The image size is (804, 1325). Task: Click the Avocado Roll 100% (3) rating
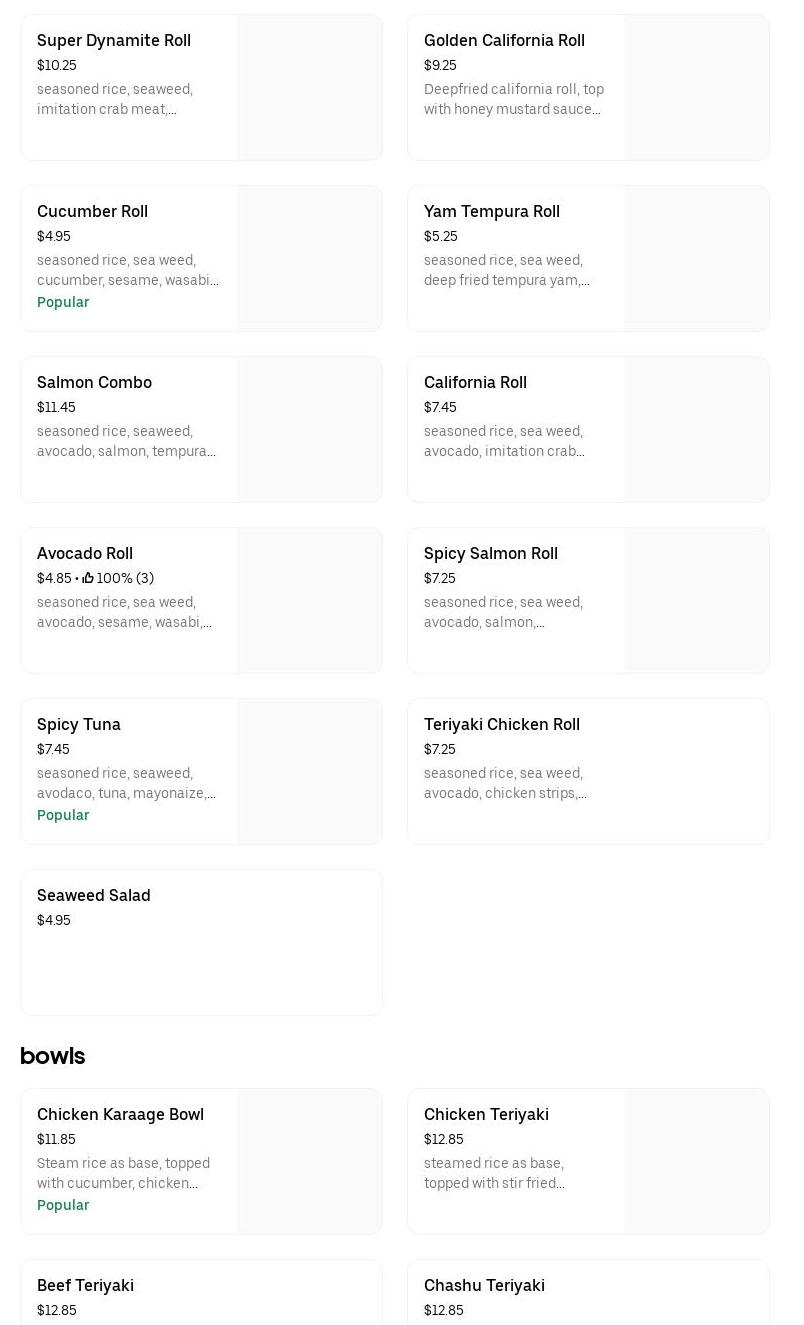(x=125, y=578)
